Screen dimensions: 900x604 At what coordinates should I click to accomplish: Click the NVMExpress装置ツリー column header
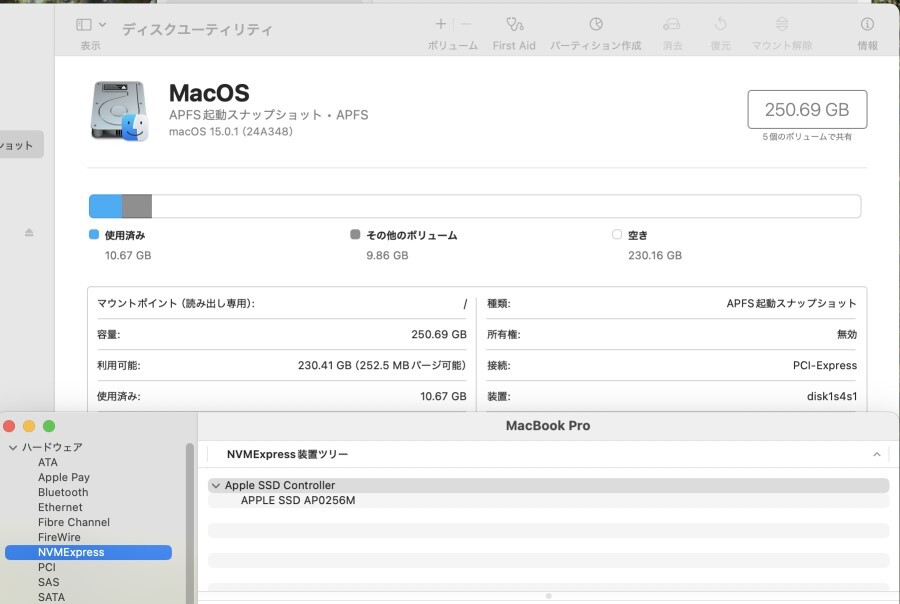(x=287, y=454)
